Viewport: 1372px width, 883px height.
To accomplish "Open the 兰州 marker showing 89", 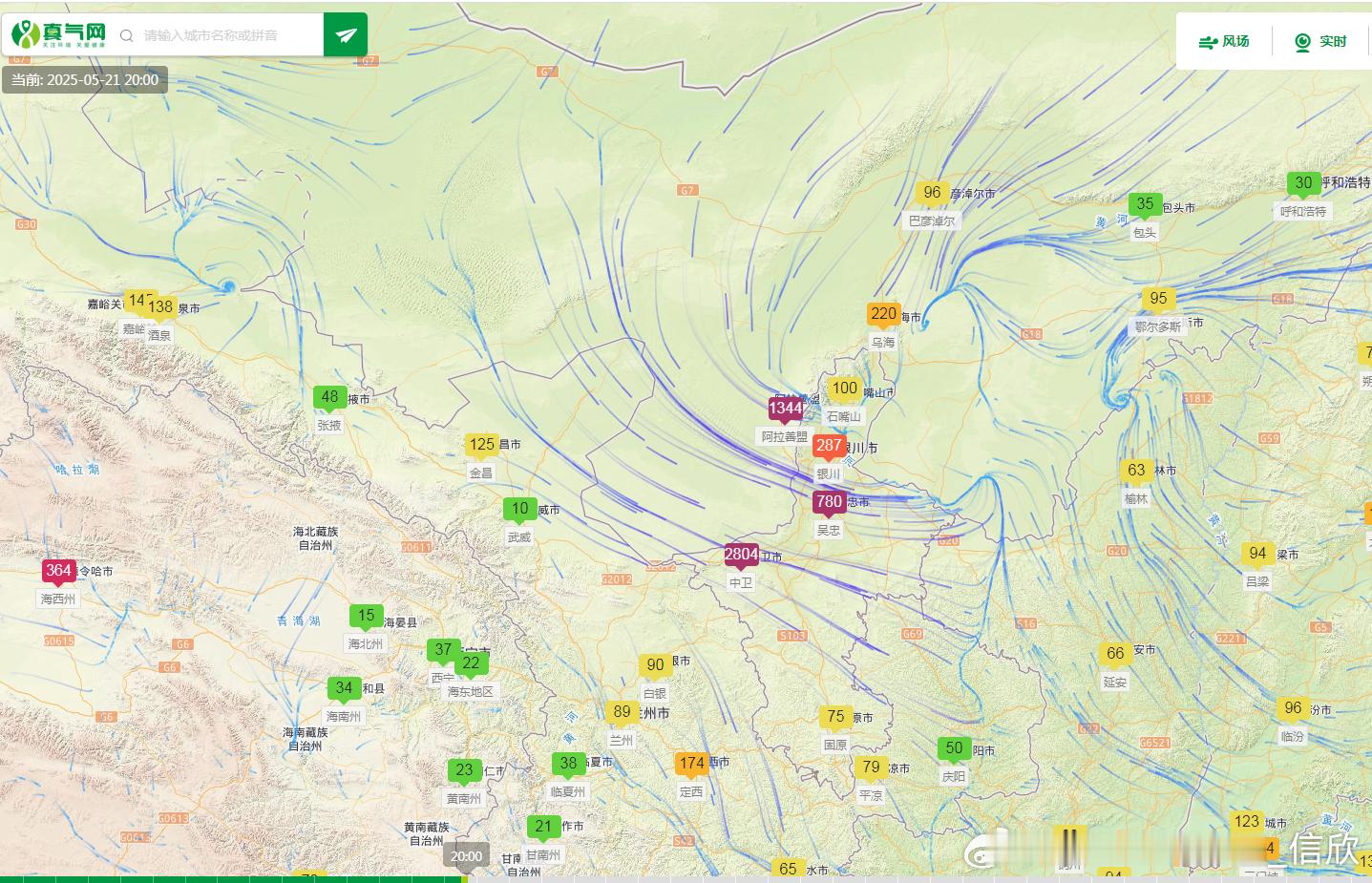I will (x=622, y=712).
